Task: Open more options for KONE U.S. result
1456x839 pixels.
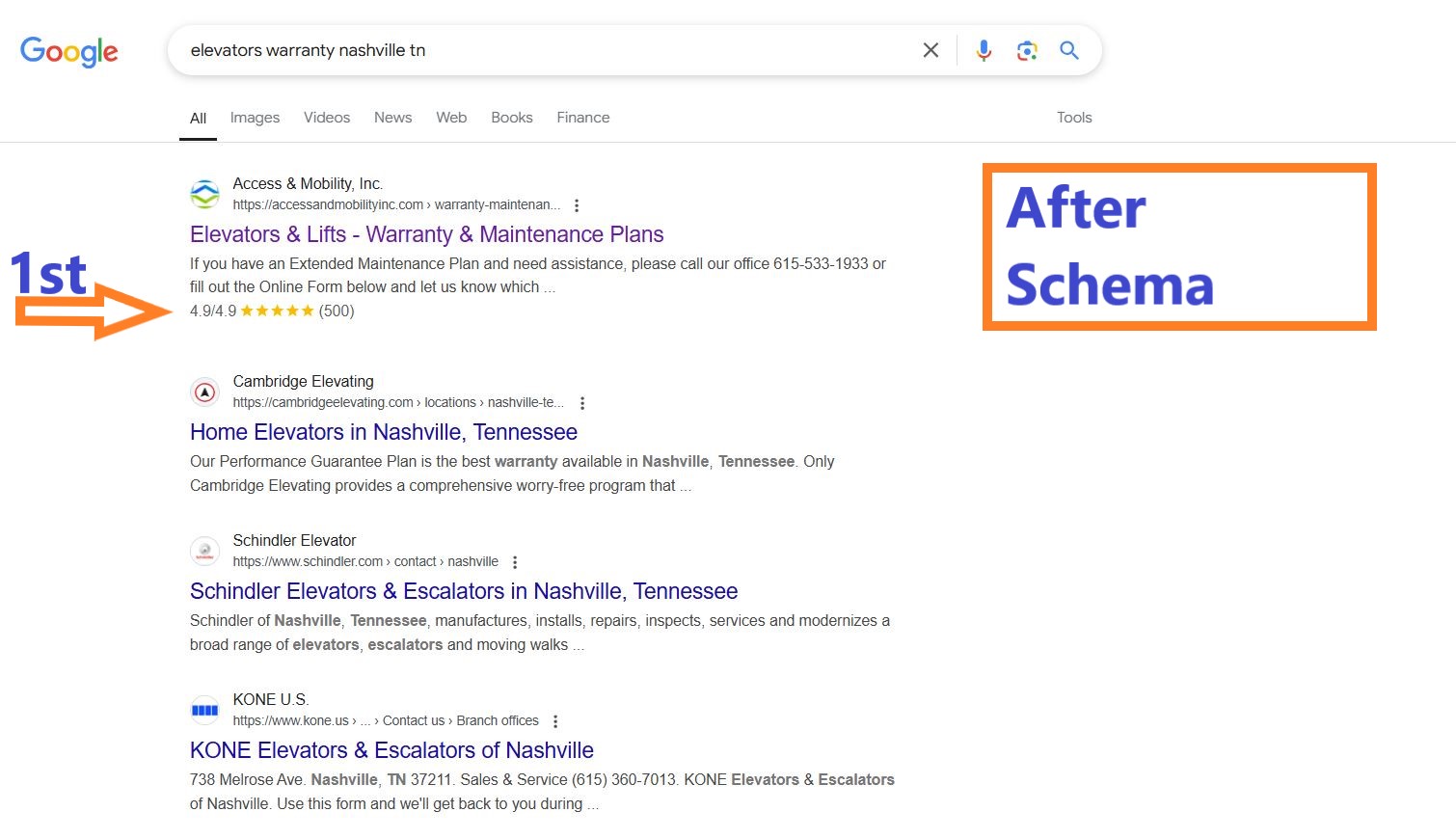Action: (555, 721)
